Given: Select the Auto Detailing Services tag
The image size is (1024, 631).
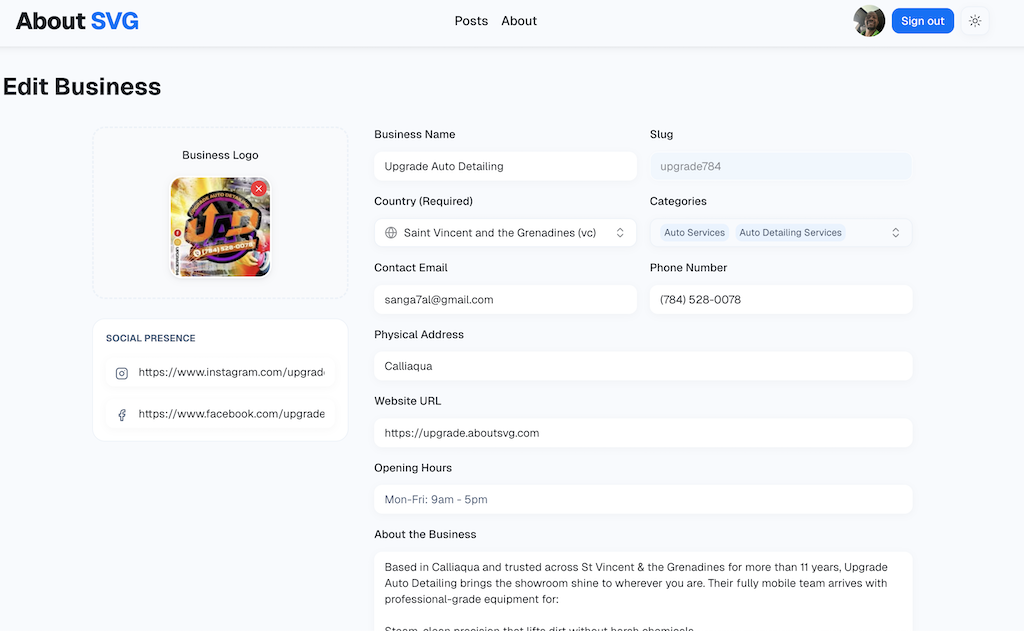Looking at the screenshot, I should [x=790, y=233].
